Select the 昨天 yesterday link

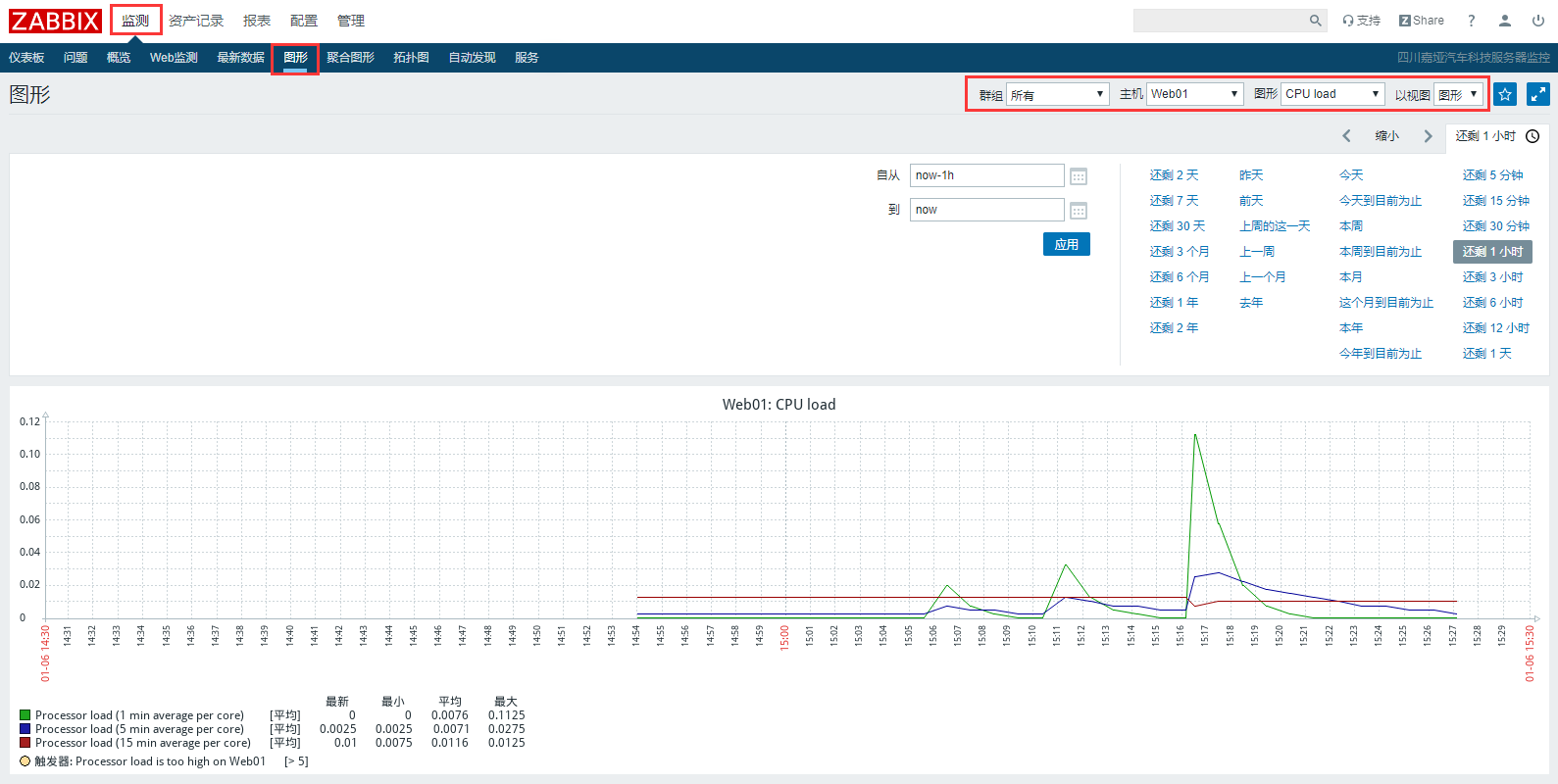click(x=1251, y=175)
